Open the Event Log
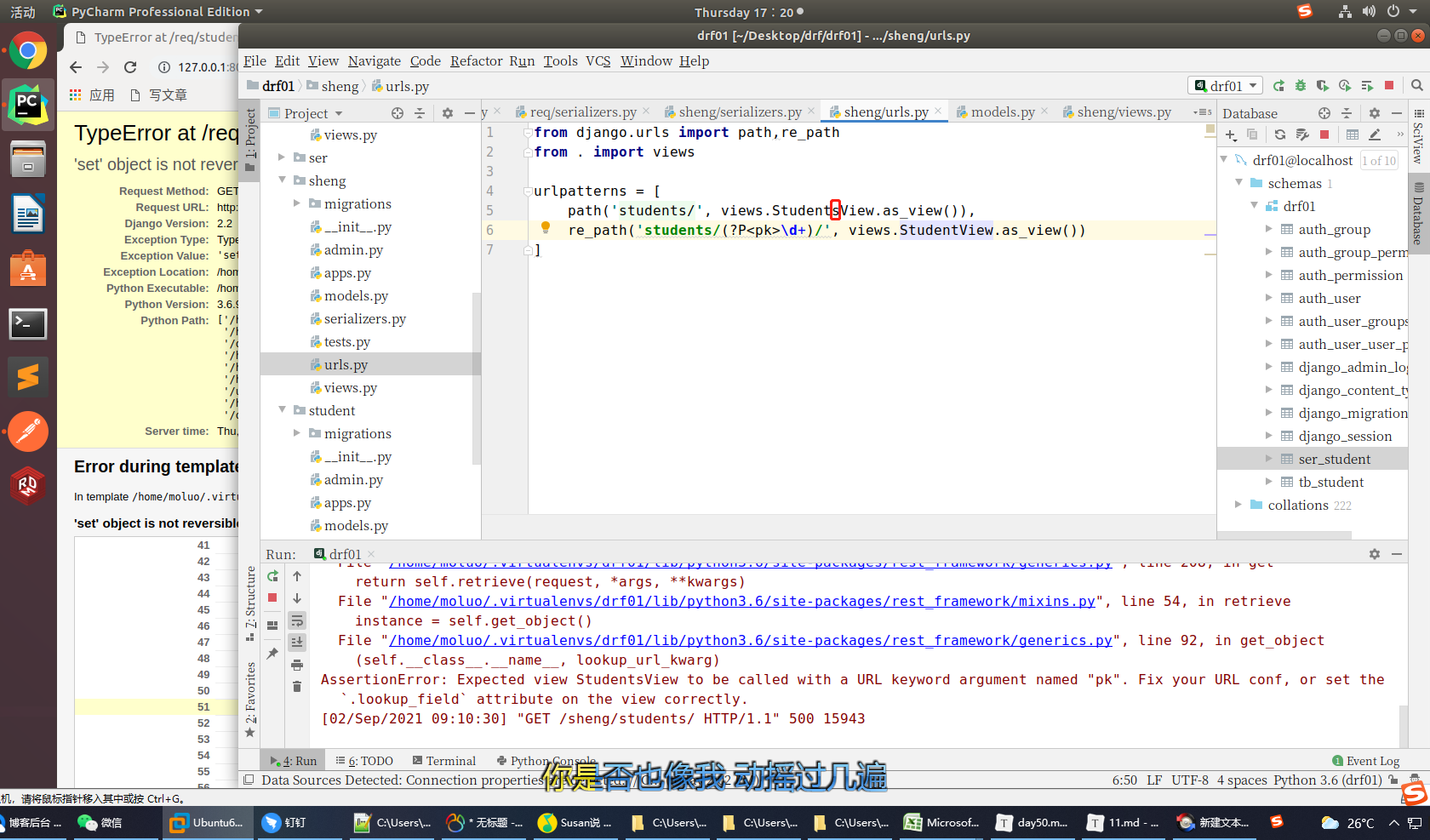Viewport: 1430px width, 840px height. pyautogui.click(x=1365, y=761)
